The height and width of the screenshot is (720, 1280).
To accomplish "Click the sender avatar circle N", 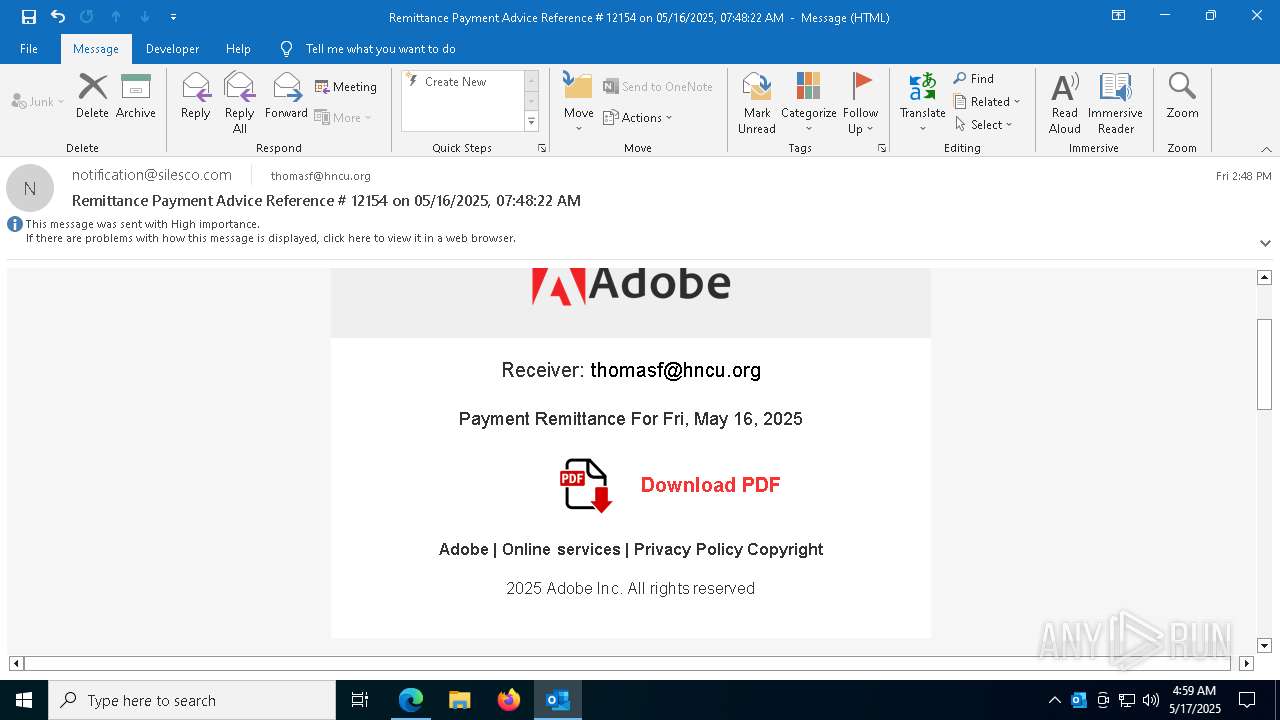I will coord(30,188).
